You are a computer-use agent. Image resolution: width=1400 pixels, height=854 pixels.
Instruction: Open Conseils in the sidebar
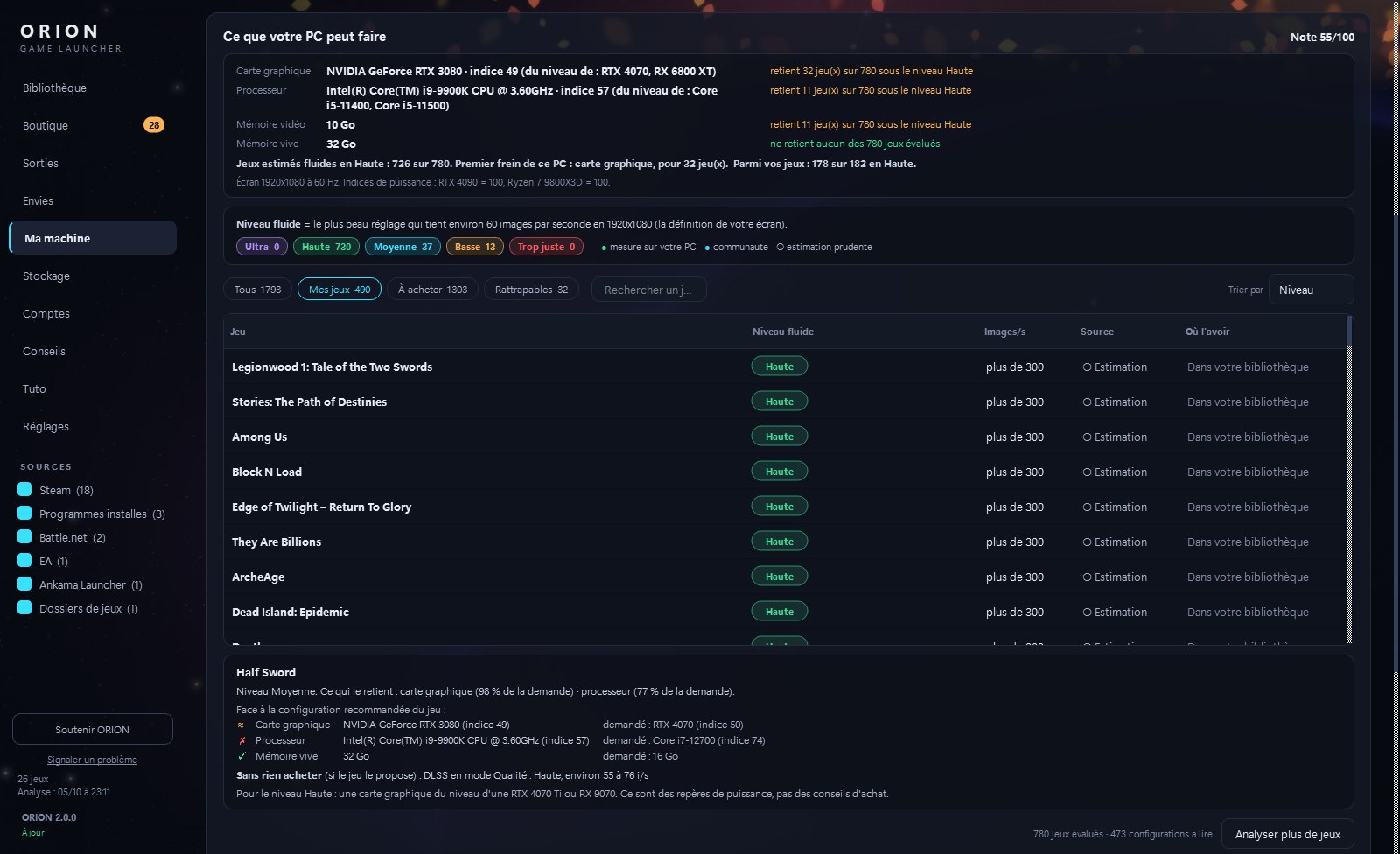pyautogui.click(x=93, y=351)
